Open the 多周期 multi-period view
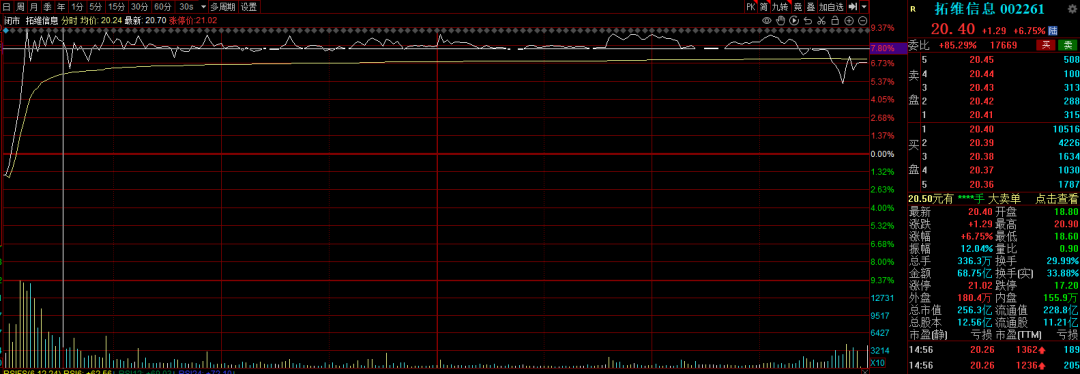The height and width of the screenshot is (374, 1080). (222, 7)
